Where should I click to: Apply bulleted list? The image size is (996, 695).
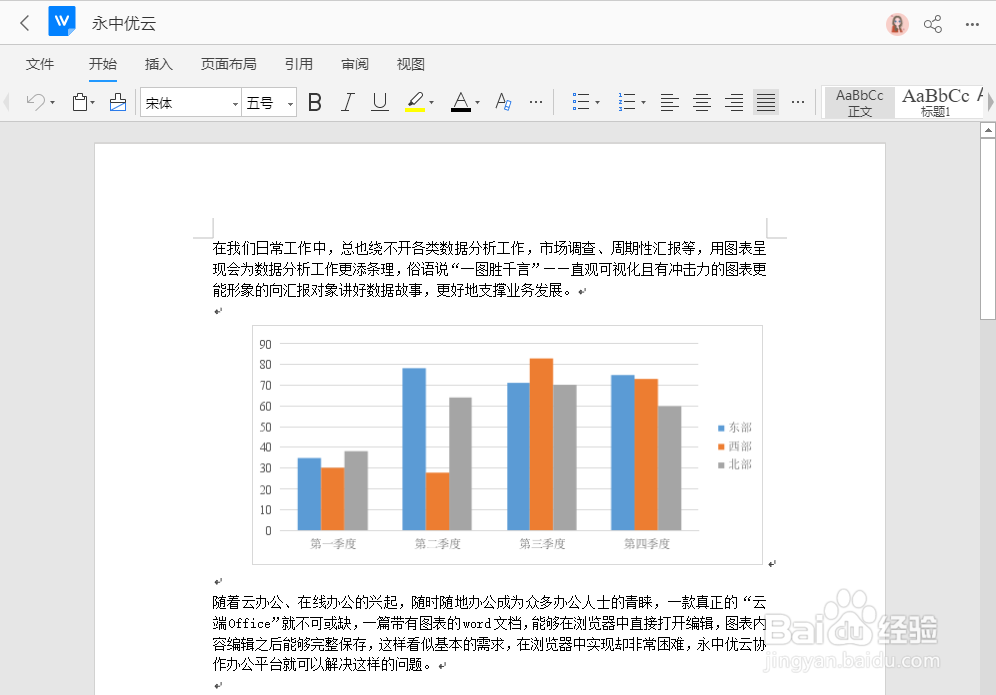(x=581, y=102)
